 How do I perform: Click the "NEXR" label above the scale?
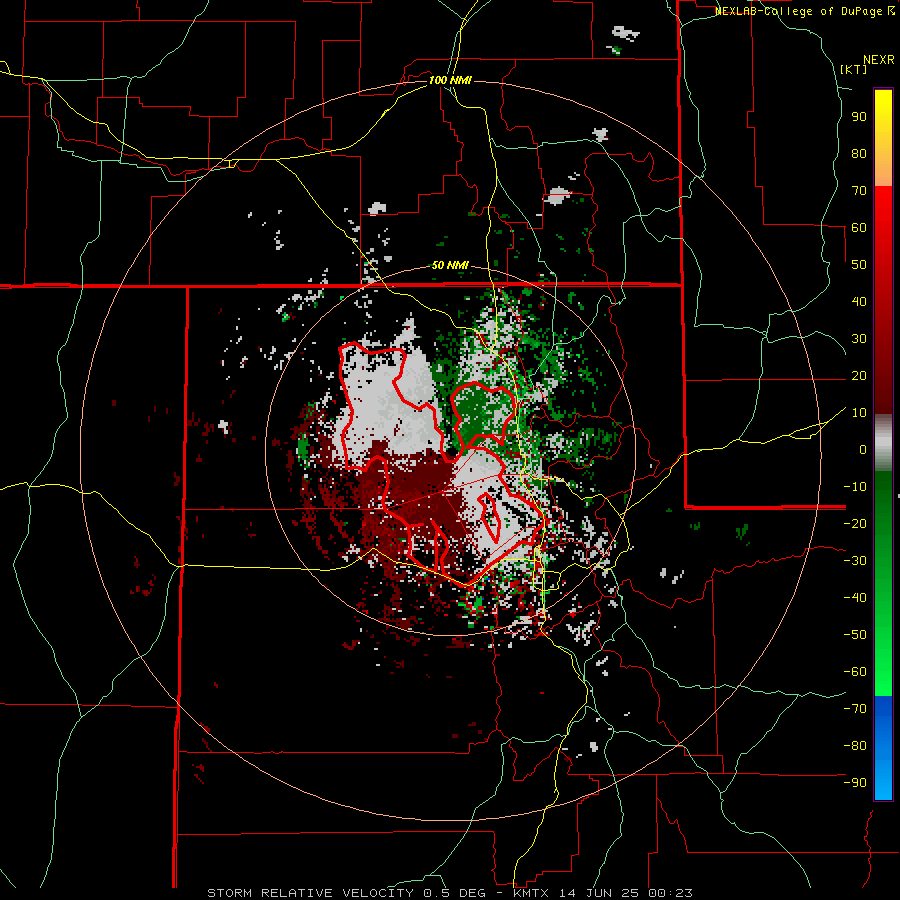click(879, 60)
